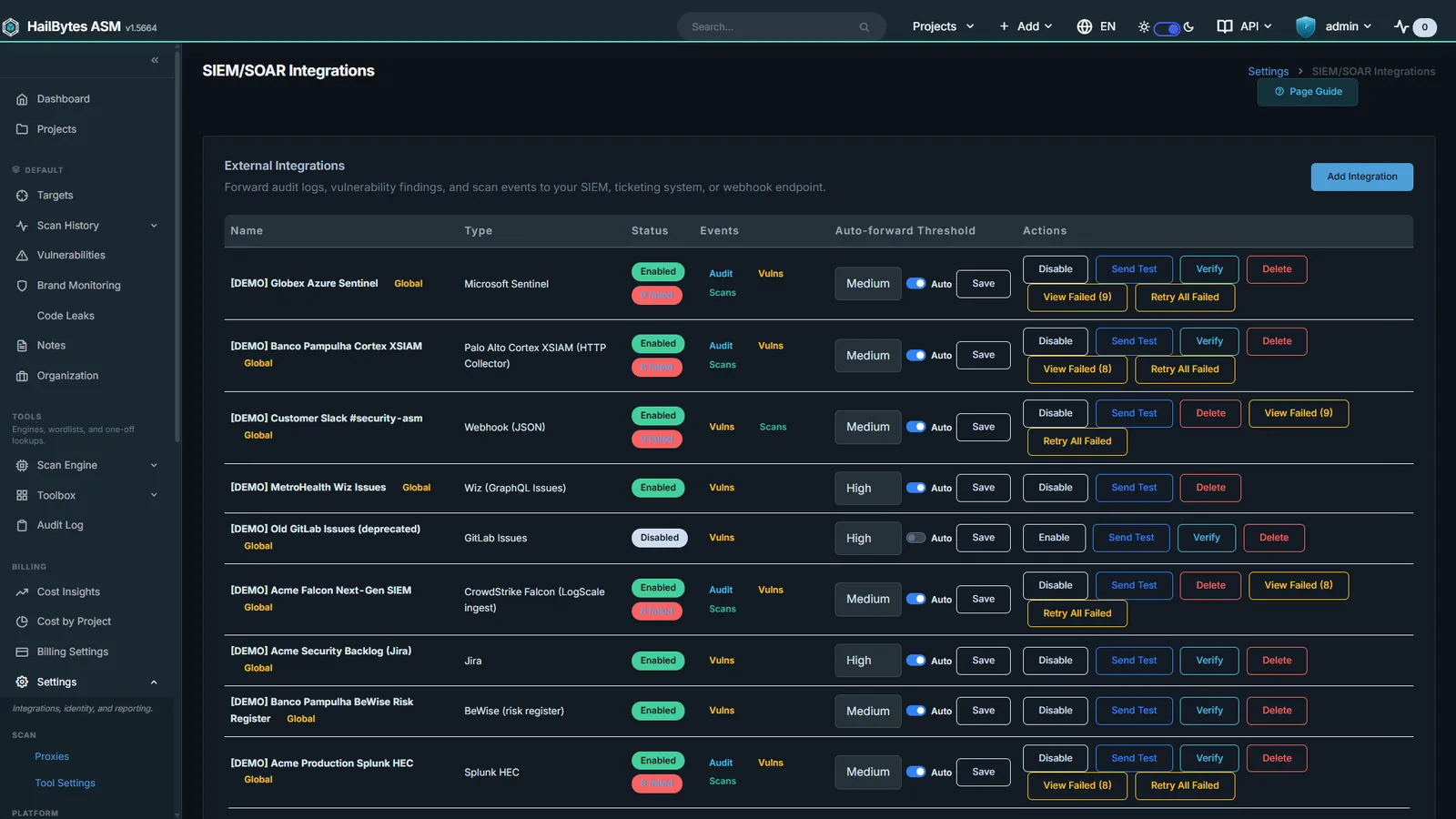Click the Targets crosshair icon
The image size is (1456, 819).
coord(22,196)
